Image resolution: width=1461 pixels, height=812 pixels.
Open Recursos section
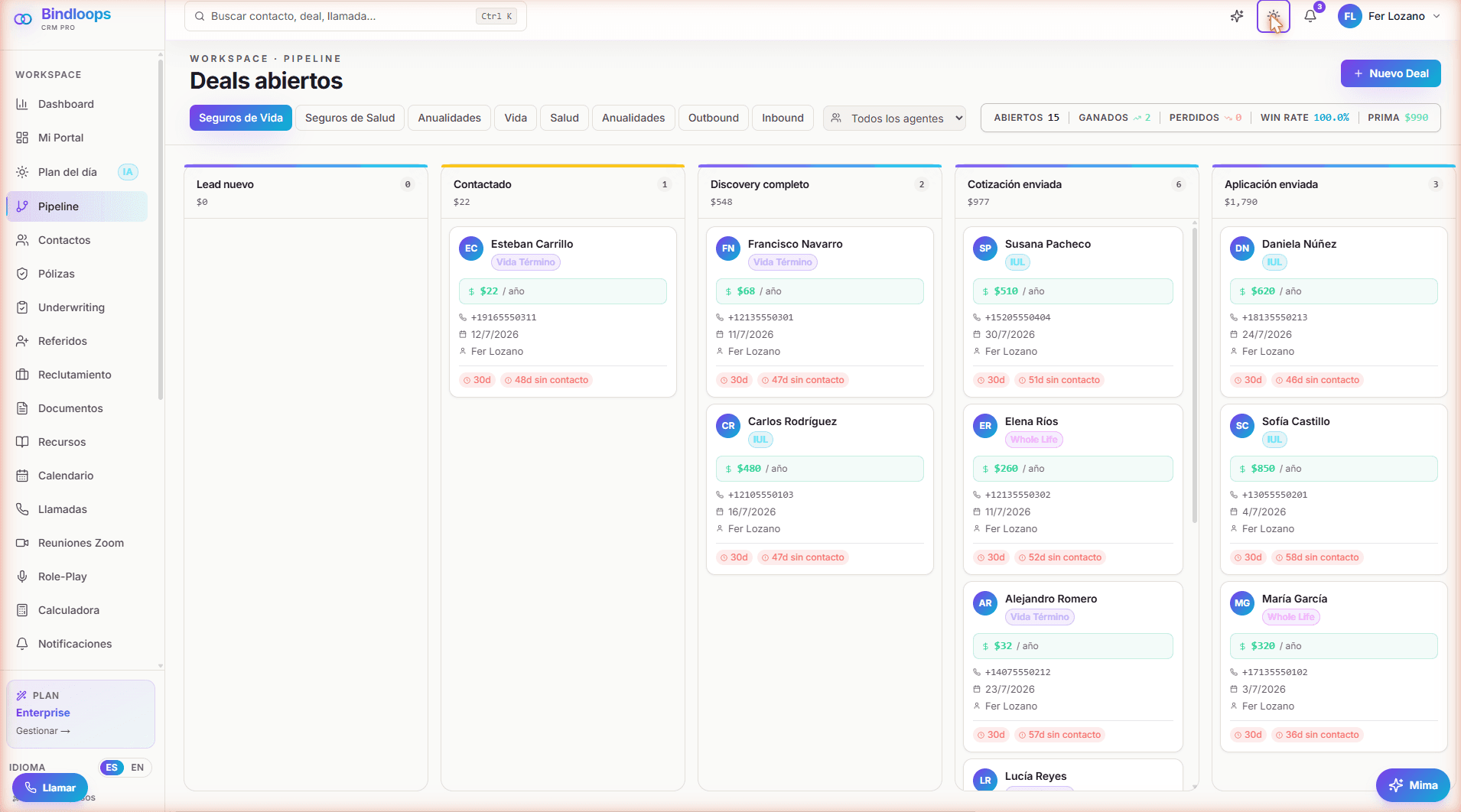click(x=76, y=442)
